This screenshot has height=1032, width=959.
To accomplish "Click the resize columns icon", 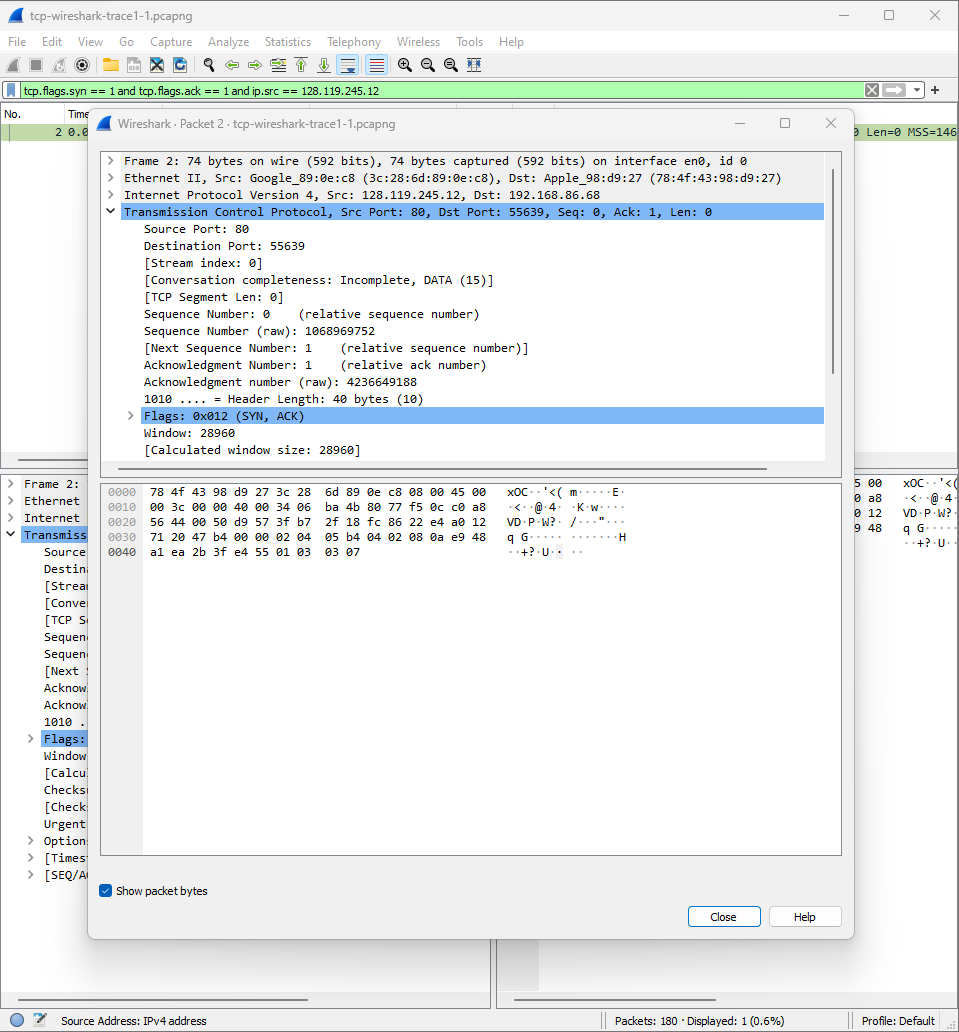I will (x=474, y=65).
